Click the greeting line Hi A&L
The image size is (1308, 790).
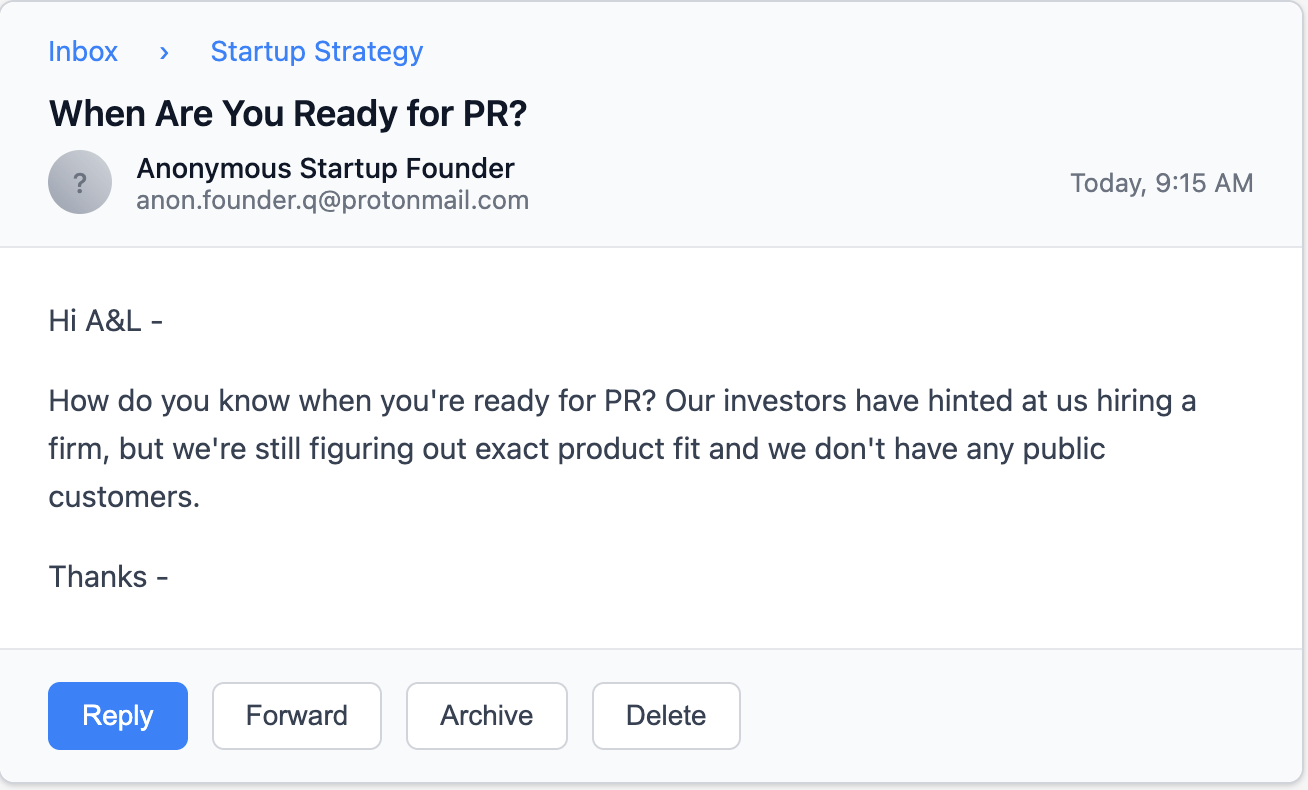click(105, 321)
